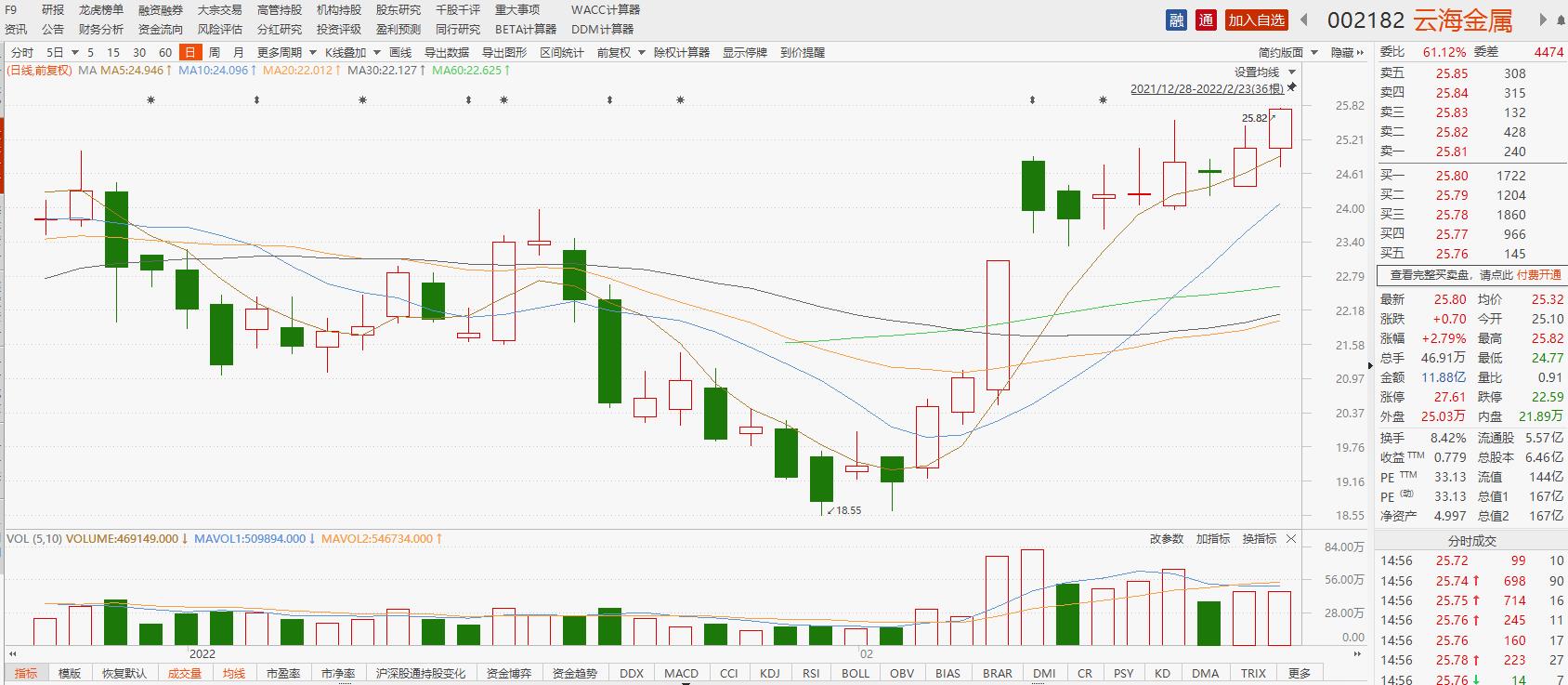Switch to weekly 周 K-line period
The height and width of the screenshot is (685, 1568).
pyautogui.click(x=215, y=53)
